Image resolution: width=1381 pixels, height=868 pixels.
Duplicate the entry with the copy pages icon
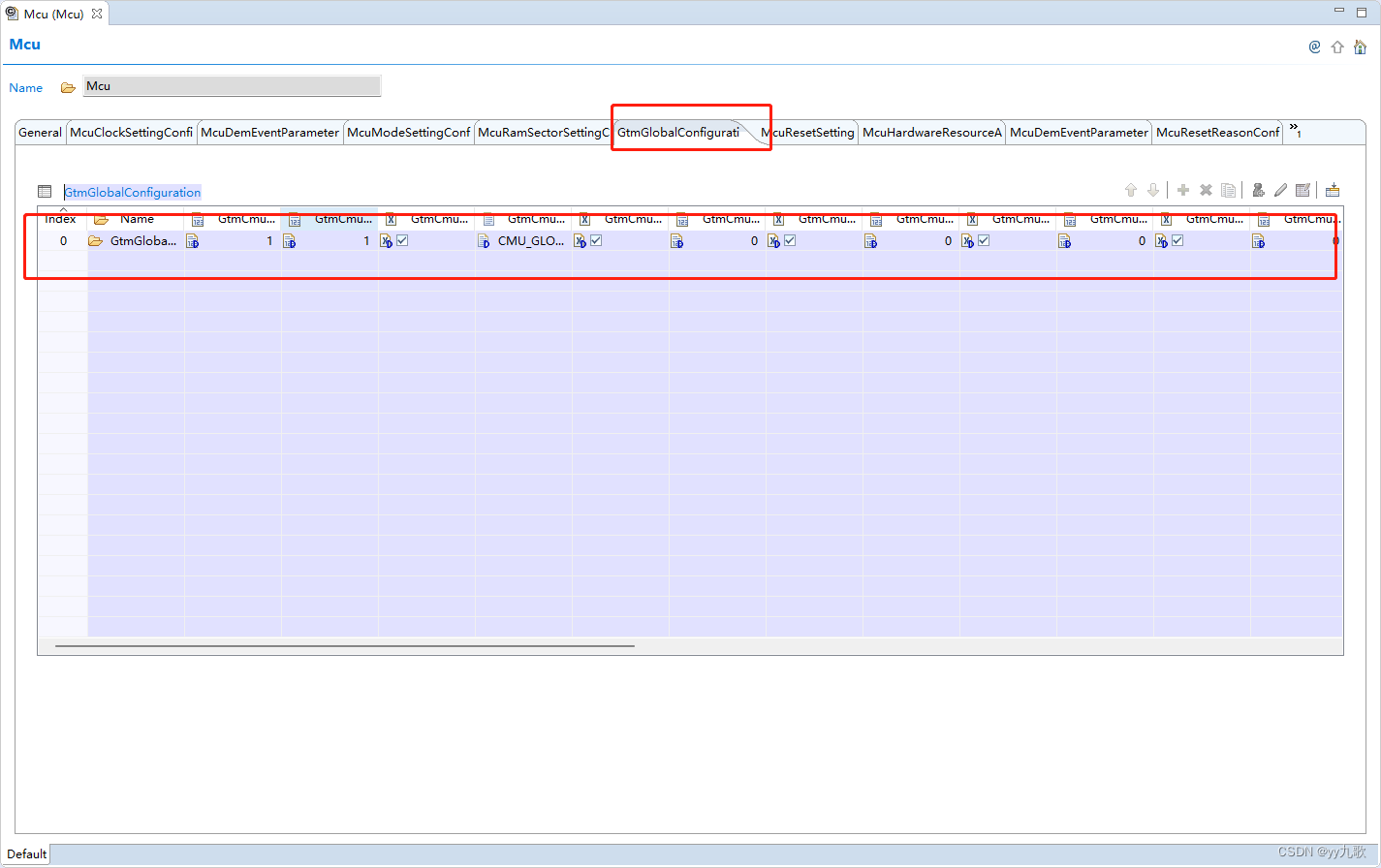1229,190
